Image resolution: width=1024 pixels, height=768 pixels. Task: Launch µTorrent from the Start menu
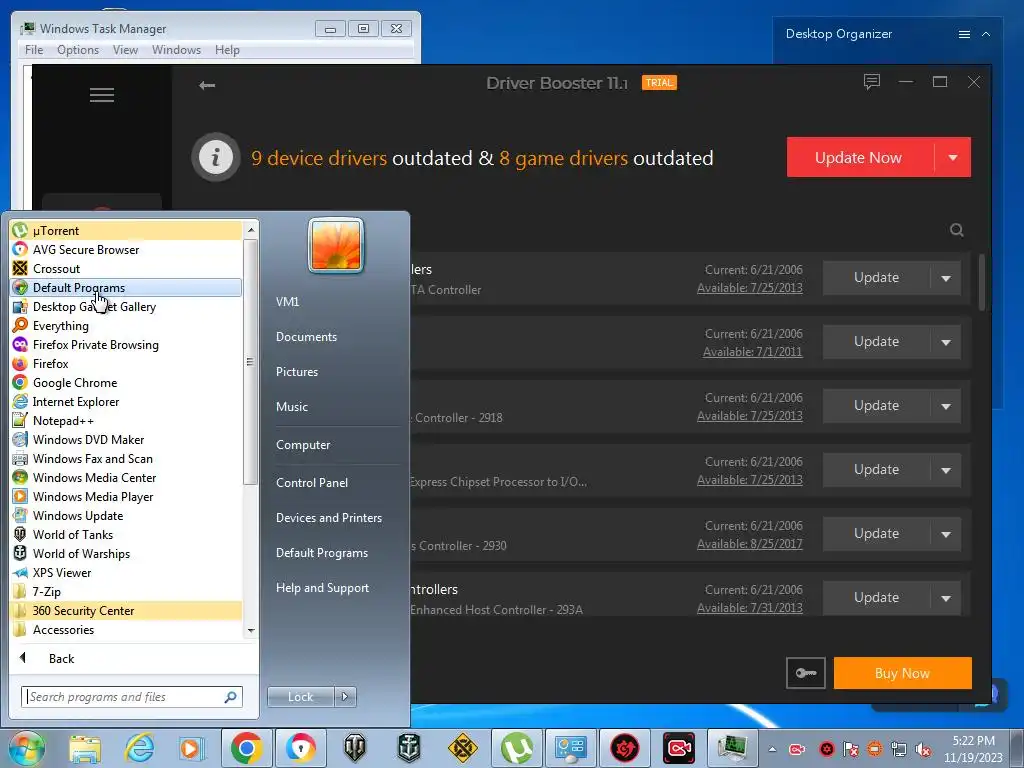126,231
